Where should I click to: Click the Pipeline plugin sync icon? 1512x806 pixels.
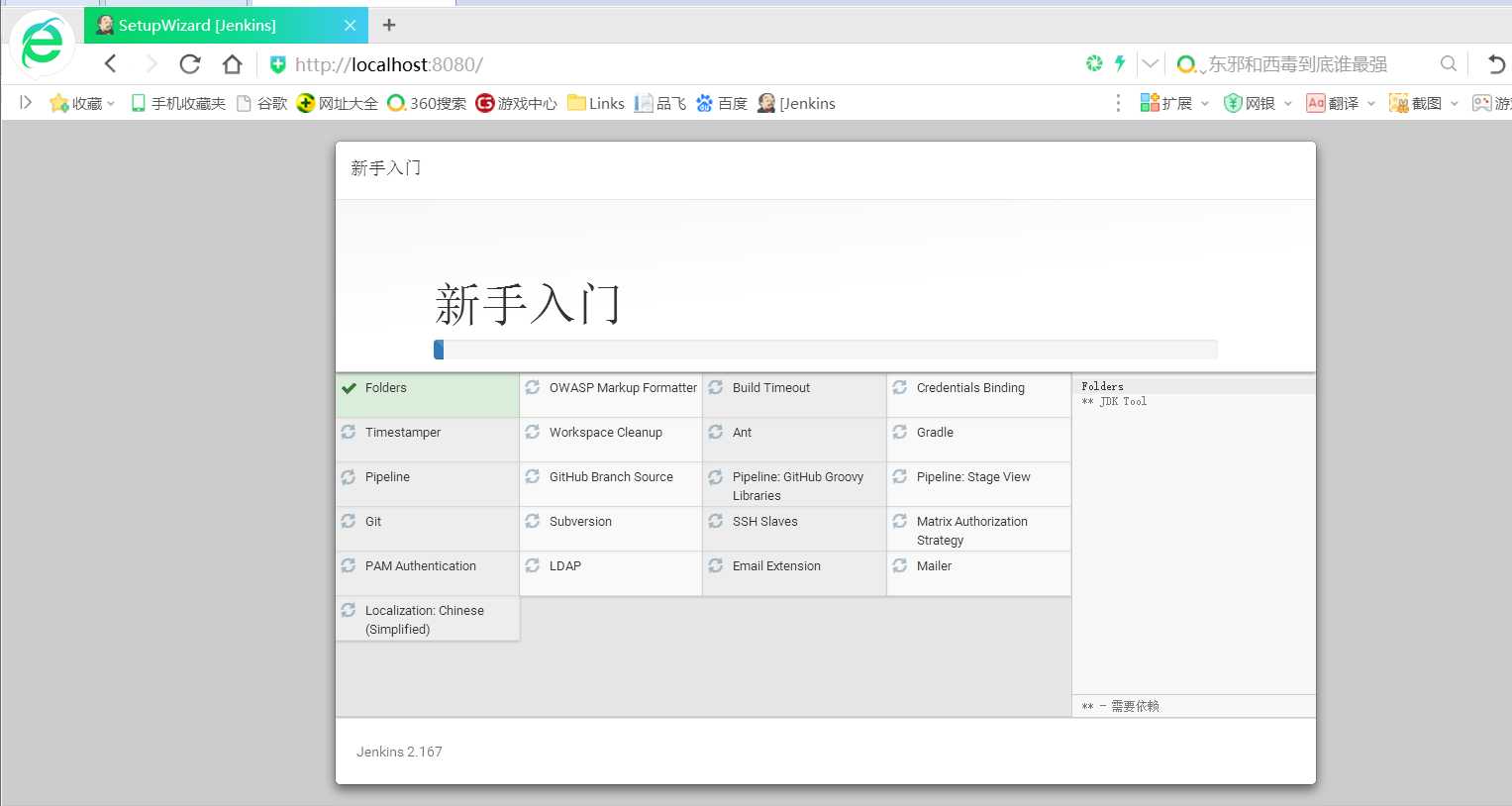click(x=349, y=476)
